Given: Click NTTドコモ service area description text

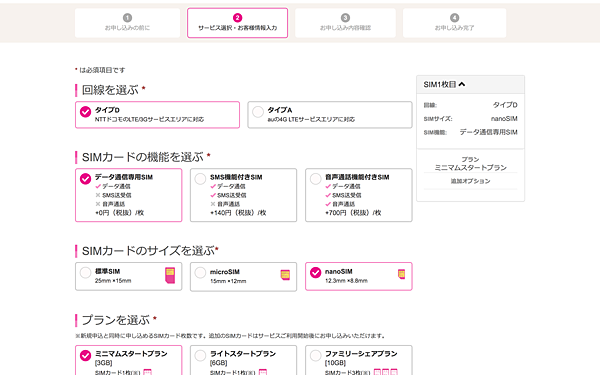Looking at the screenshot, I should click(149, 119).
